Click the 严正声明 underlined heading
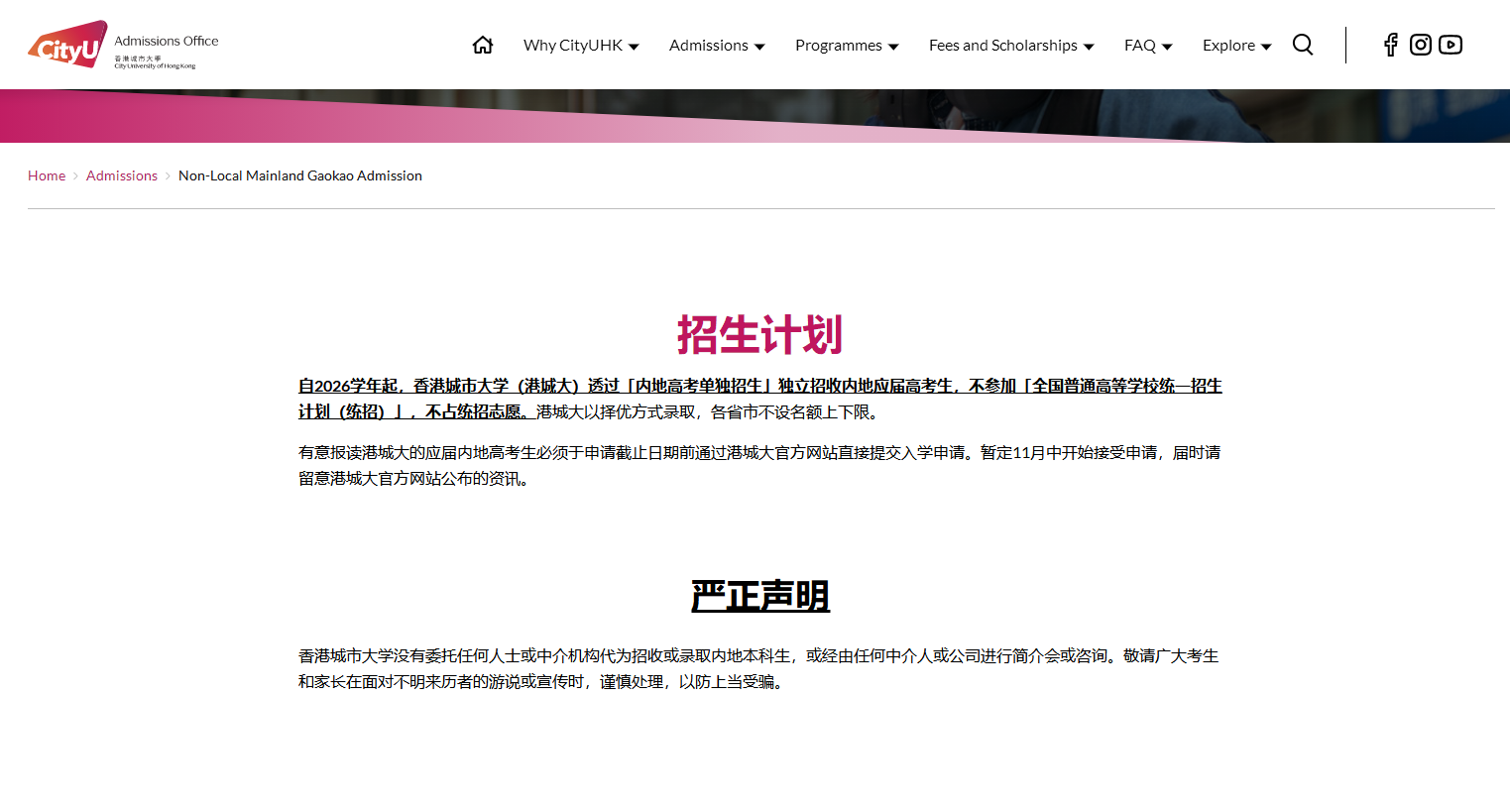Image resolution: width=1510 pixels, height=812 pixels. (x=759, y=596)
